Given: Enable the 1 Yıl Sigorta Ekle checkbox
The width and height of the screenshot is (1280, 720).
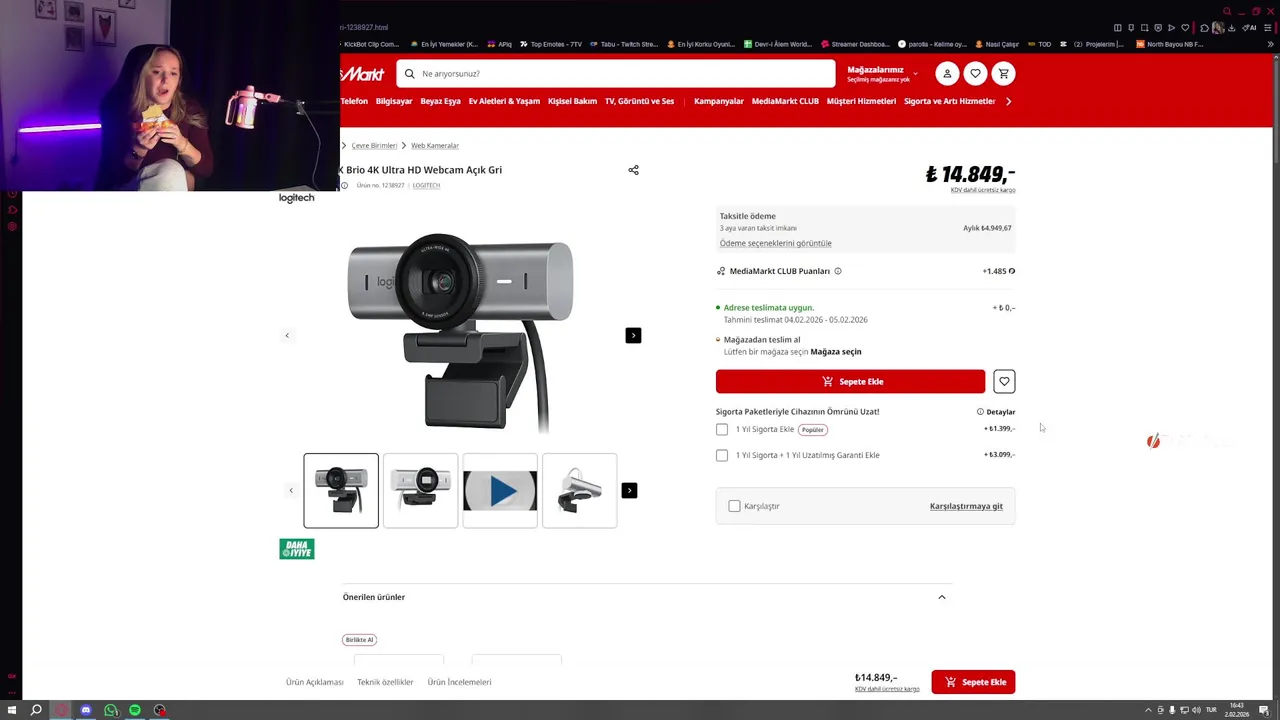Looking at the screenshot, I should pyautogui.click(x=722, y=429).
